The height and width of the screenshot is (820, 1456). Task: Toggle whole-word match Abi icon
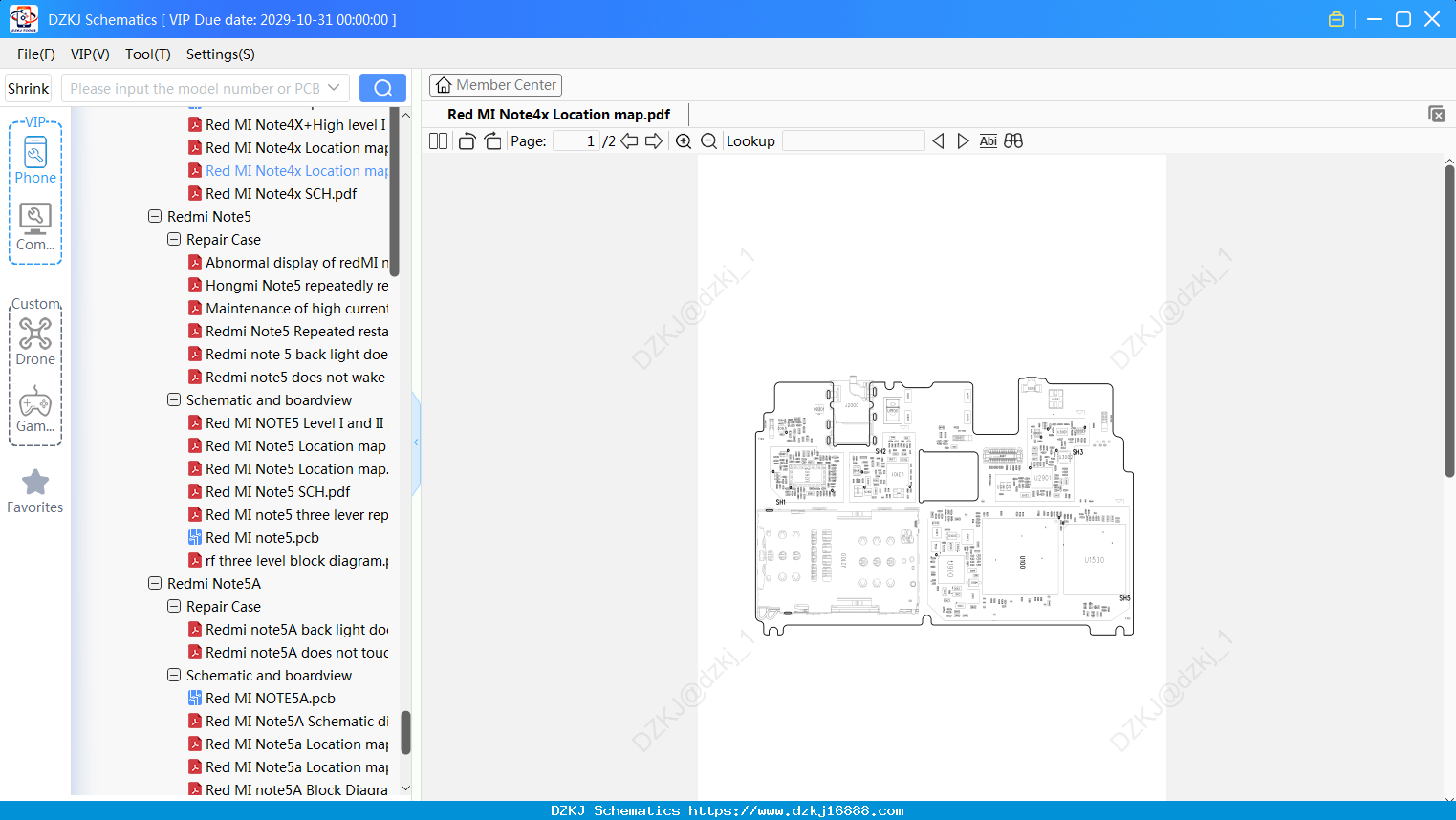point(989,141)
